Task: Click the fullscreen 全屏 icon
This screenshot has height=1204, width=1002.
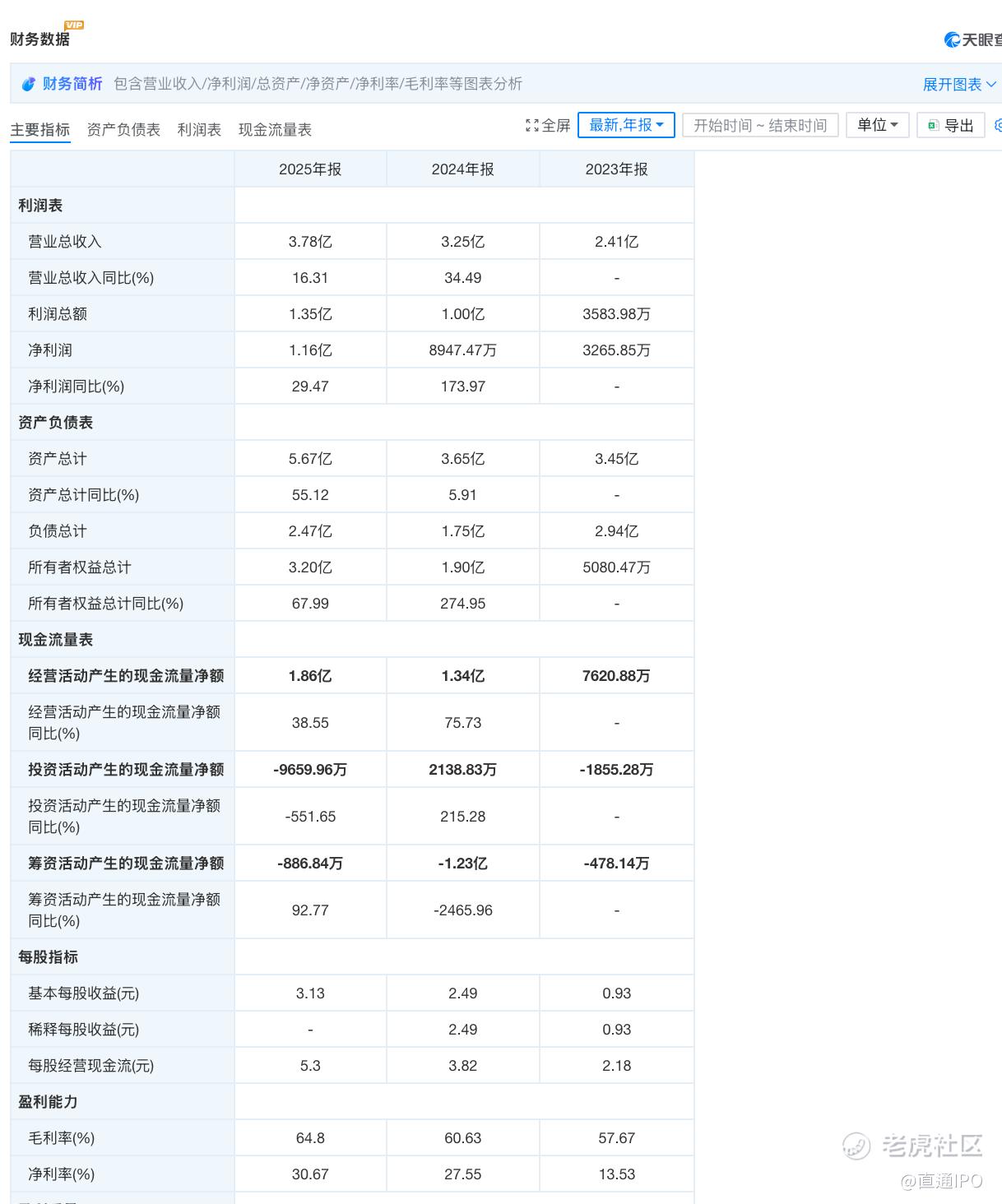Action: coord(532,126)
